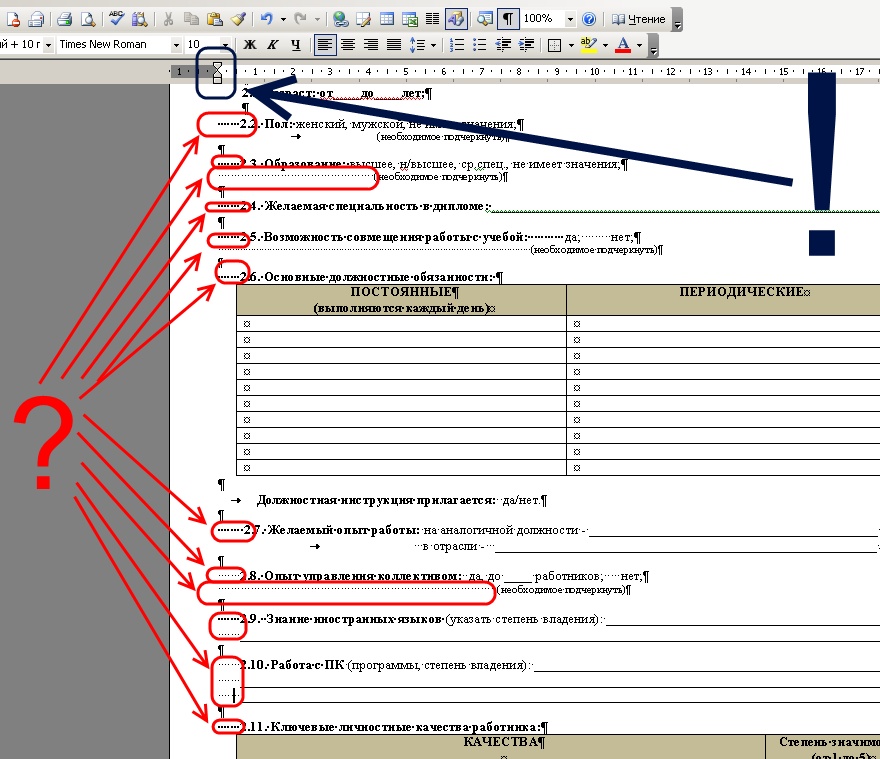Open Word Help with the question mark icon

[x=589, y=19]
